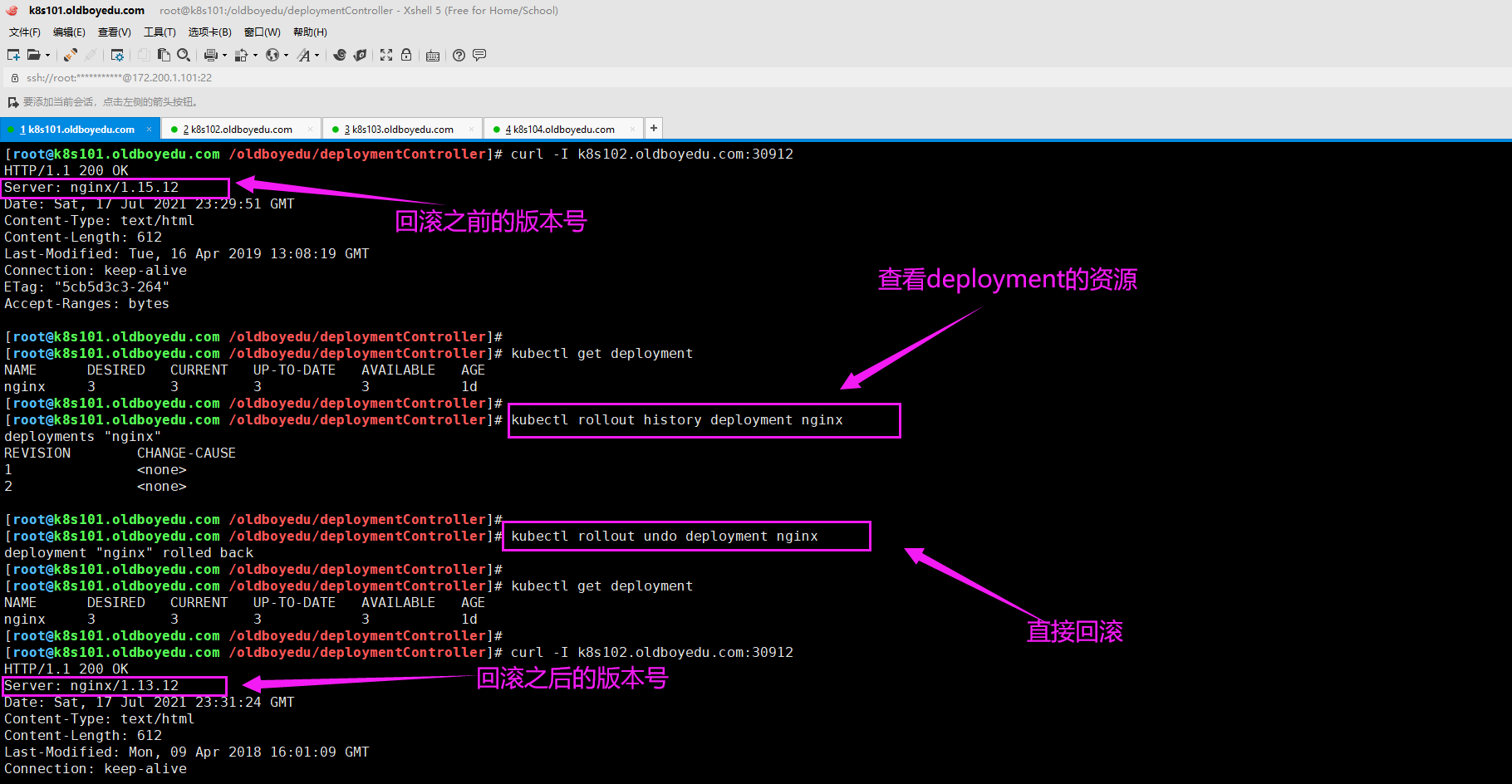The width and height of the screenshot is (1512, 784).
Task: Click the Help question mark icon
Action: pyautogui.click(x=459, y=55)
